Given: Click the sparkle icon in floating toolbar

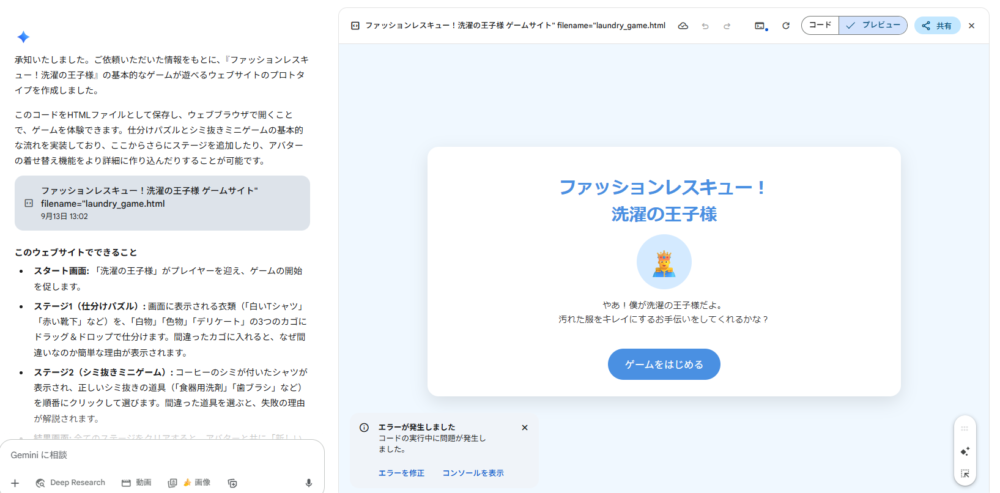Looking at the screenshot, I should point(965,451).
